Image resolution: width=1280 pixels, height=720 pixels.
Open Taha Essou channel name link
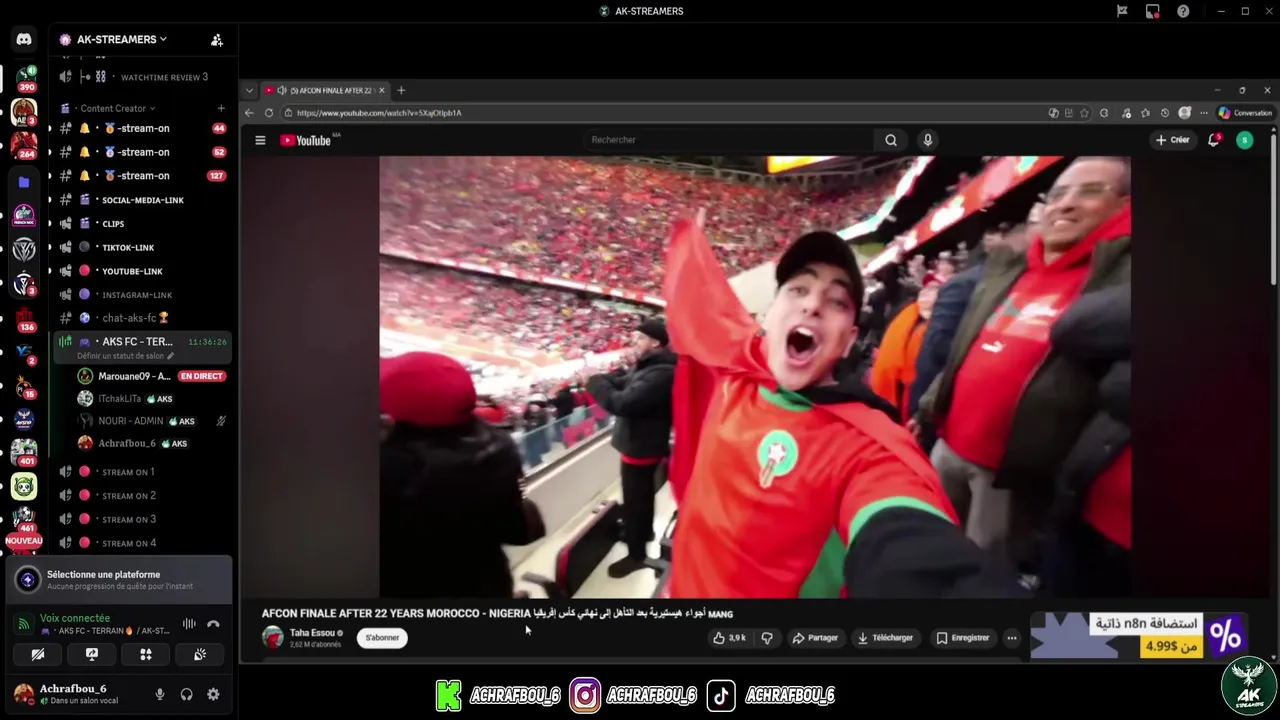pyautogui.click(x=312, y=633)
